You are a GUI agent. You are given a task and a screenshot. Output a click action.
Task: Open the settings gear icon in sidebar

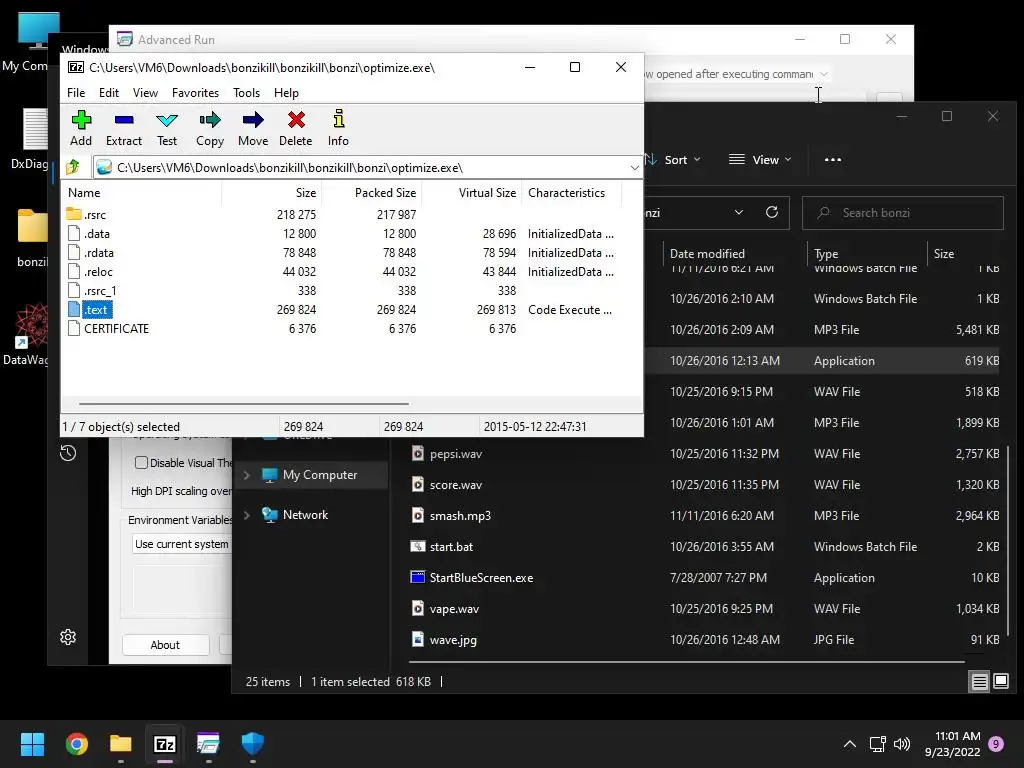coord(68,637)
